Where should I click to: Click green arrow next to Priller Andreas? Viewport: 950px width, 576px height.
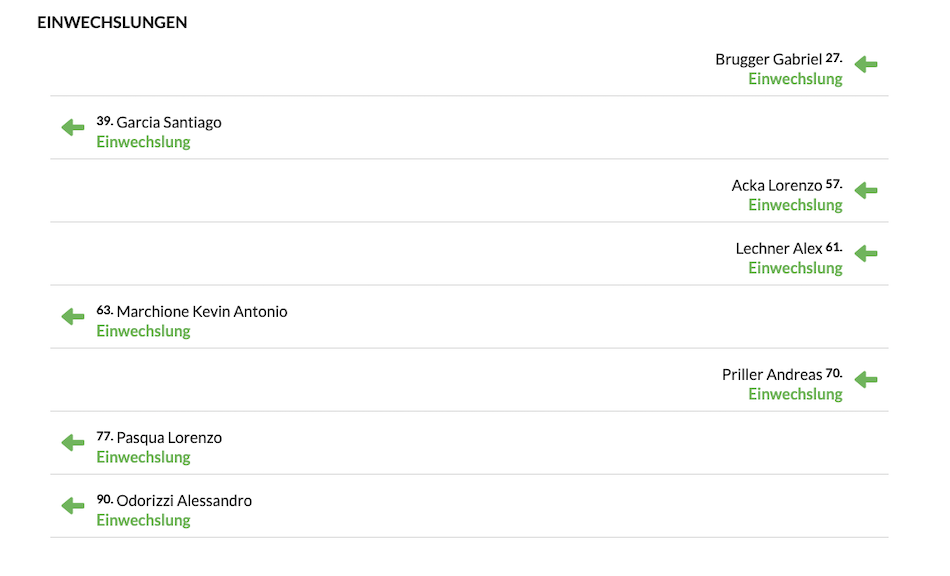click(x=866, y=380)
